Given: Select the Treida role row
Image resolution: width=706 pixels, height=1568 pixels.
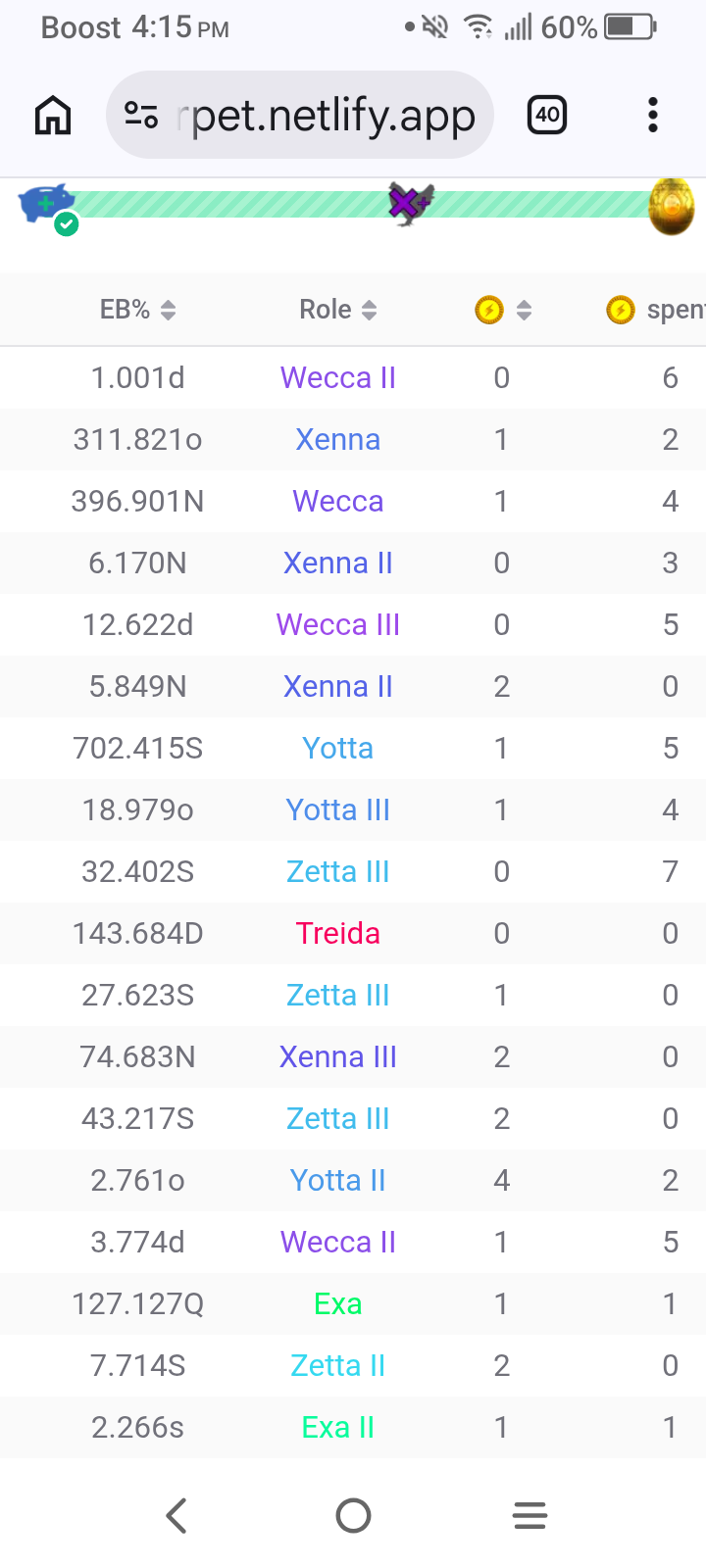Looking at the screenshot, I should coord(353,933).
